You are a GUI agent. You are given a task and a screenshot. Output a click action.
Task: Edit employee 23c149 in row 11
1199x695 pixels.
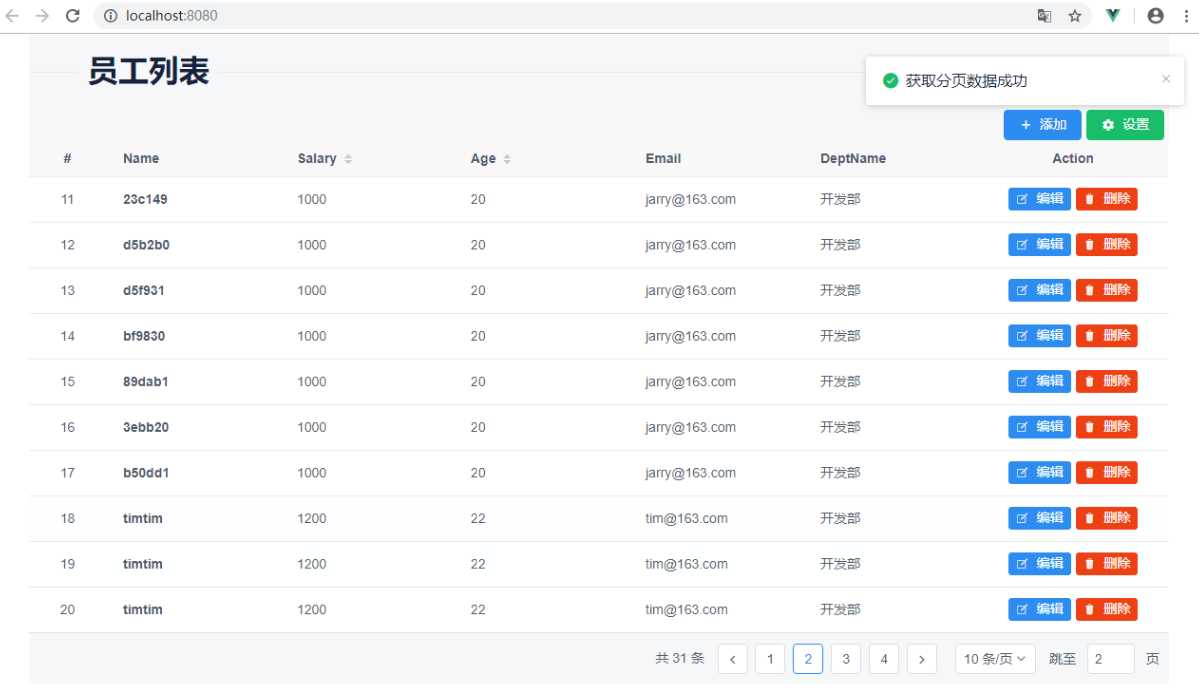1039,199
